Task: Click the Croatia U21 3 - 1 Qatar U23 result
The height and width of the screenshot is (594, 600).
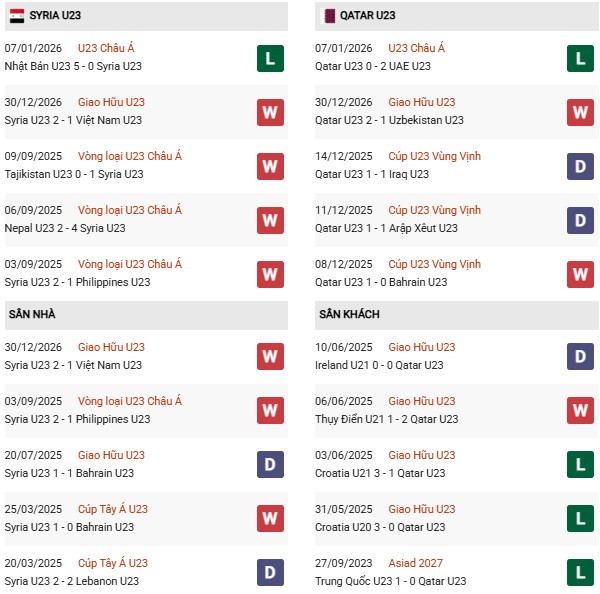Action: click(382, 473)
